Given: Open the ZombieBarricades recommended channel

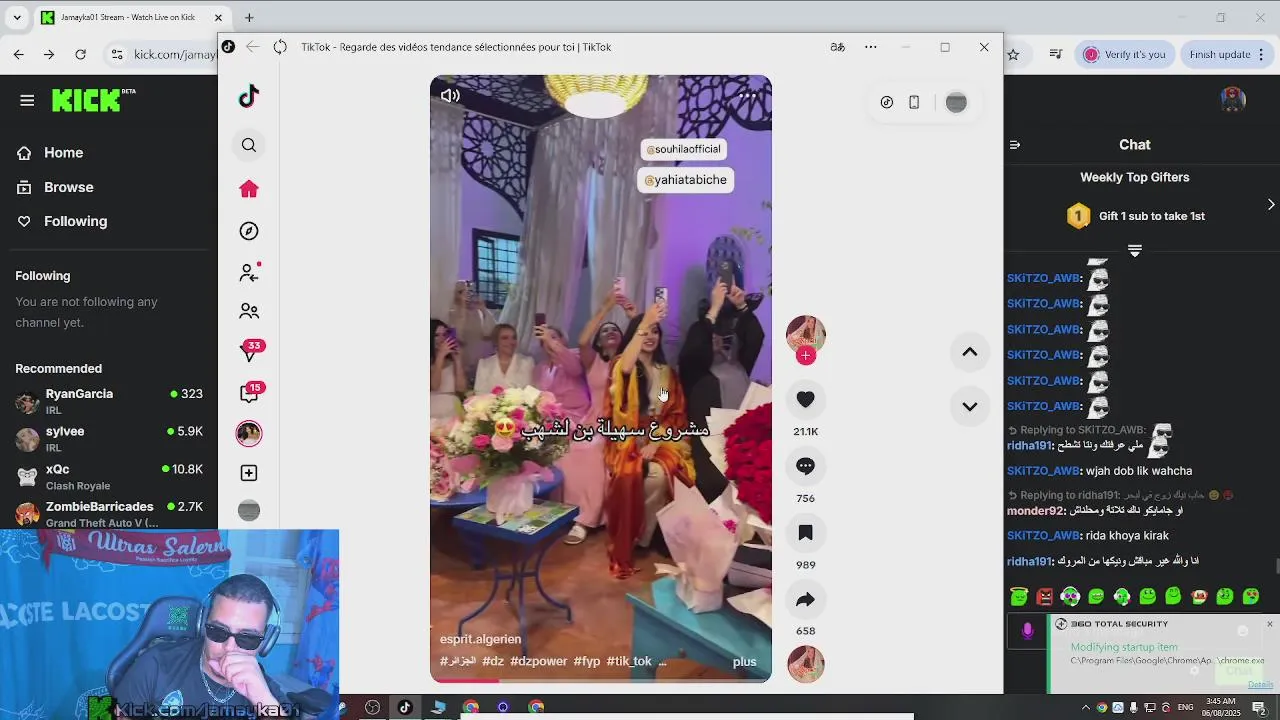Looking at the screenshot, I should pos(109,514).
